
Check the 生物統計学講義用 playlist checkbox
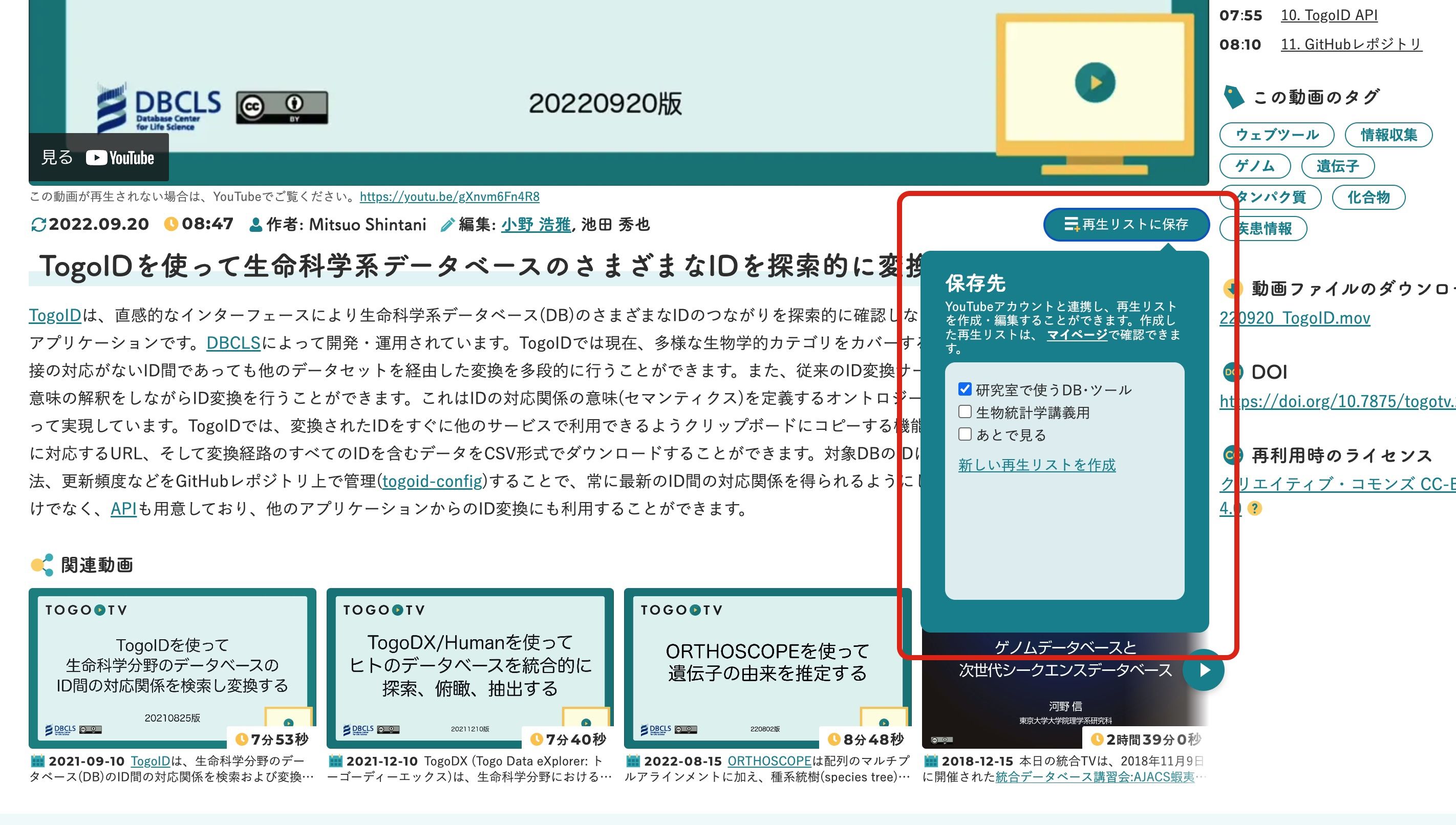(965, 412)
